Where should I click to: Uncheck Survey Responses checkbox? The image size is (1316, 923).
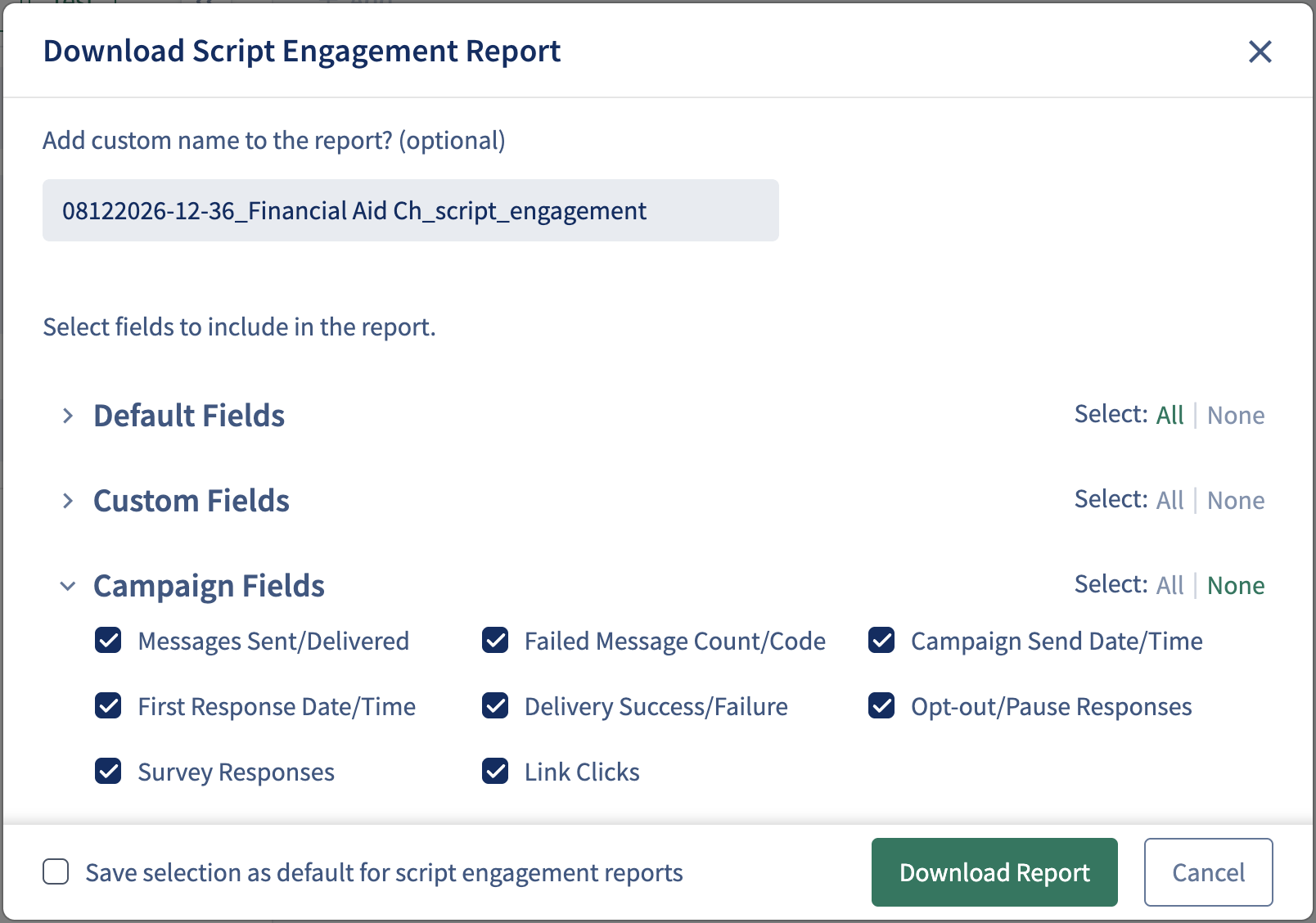coord(108,771)
